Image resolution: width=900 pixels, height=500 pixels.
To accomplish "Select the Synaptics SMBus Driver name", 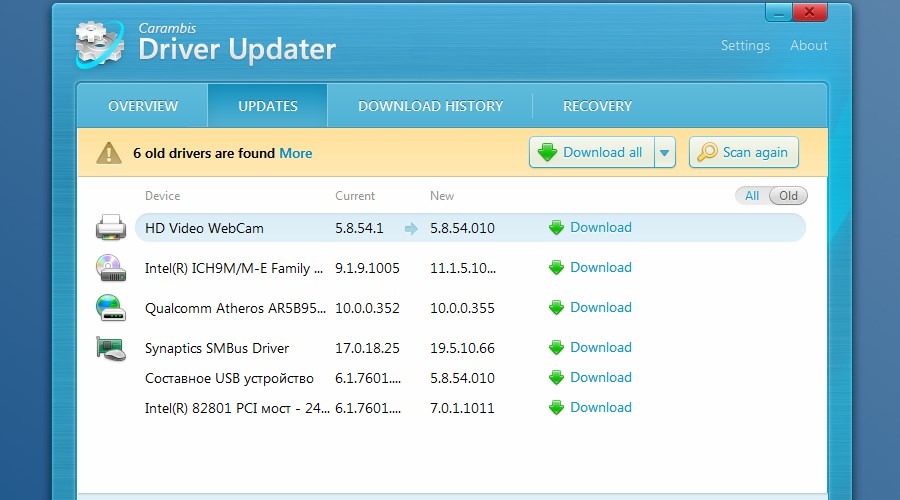I will (217, 348).
